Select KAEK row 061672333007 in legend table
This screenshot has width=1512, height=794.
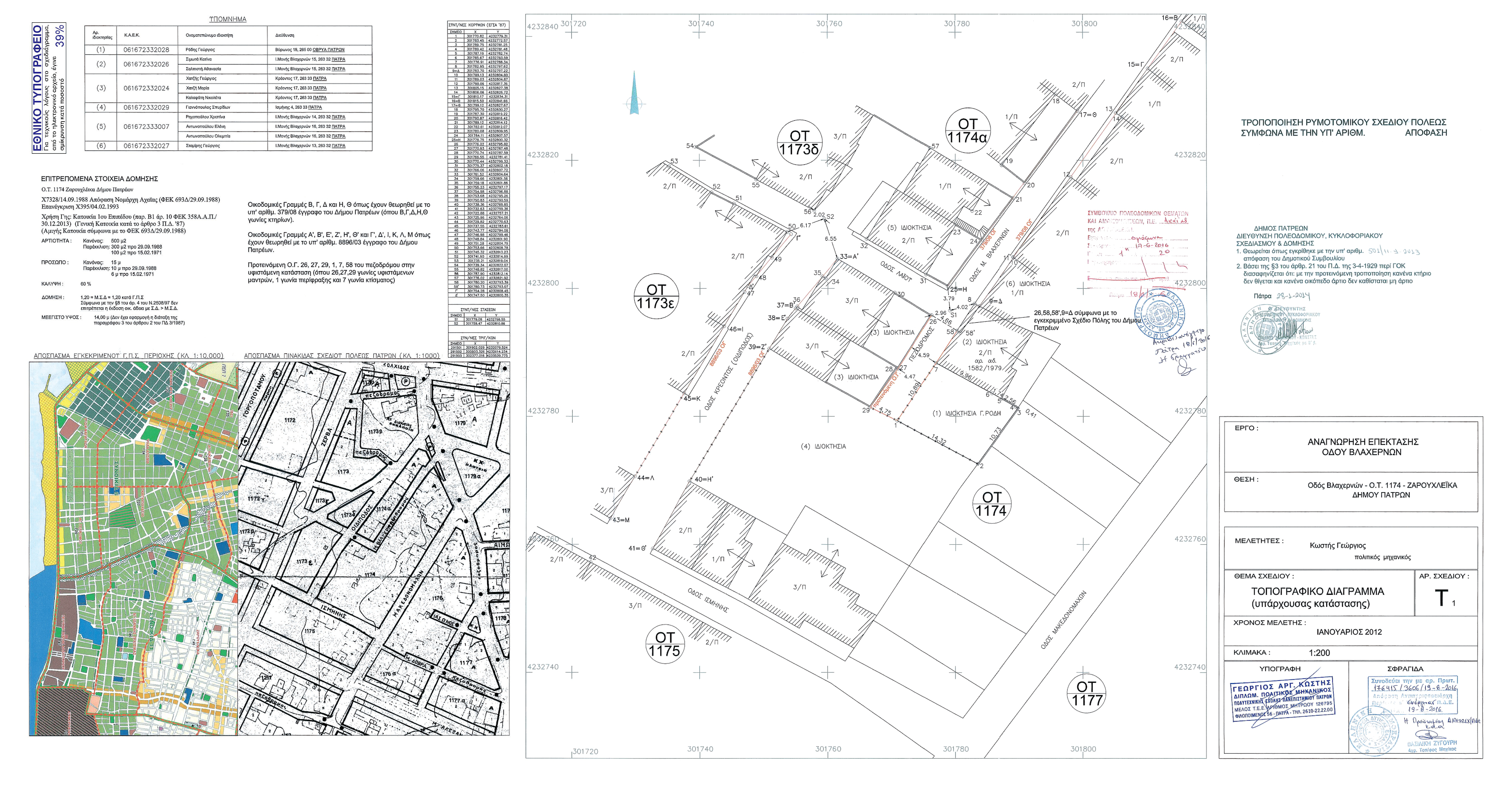[146, 127]
